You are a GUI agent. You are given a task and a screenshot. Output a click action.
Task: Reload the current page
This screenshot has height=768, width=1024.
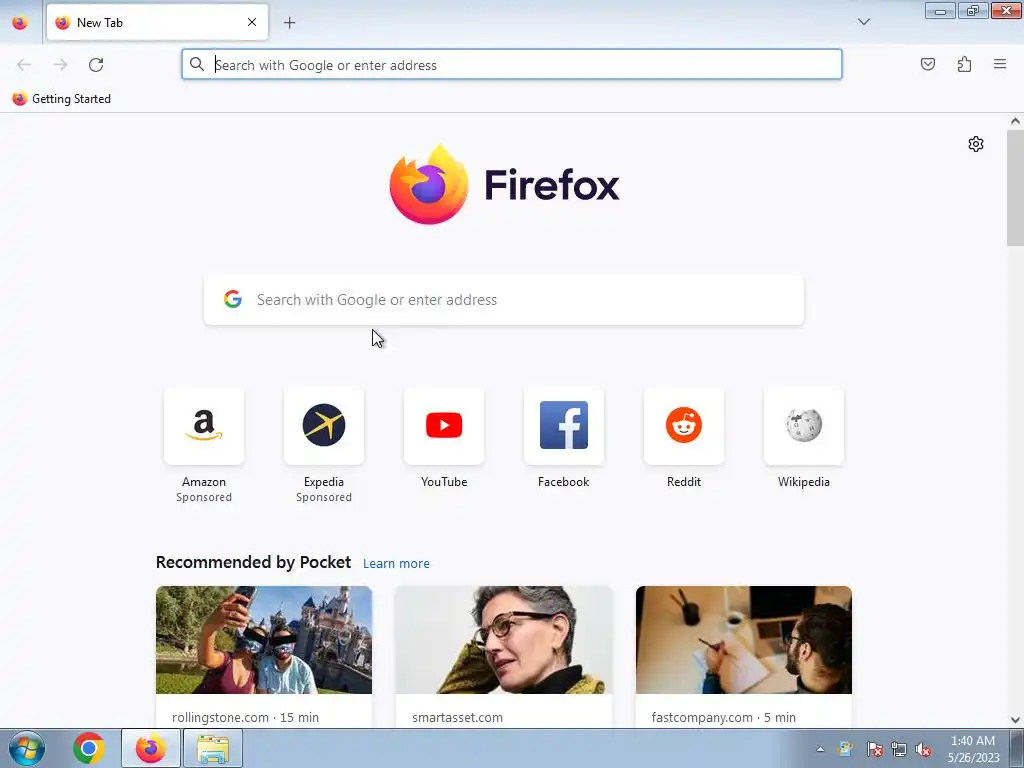click(96, 65)
